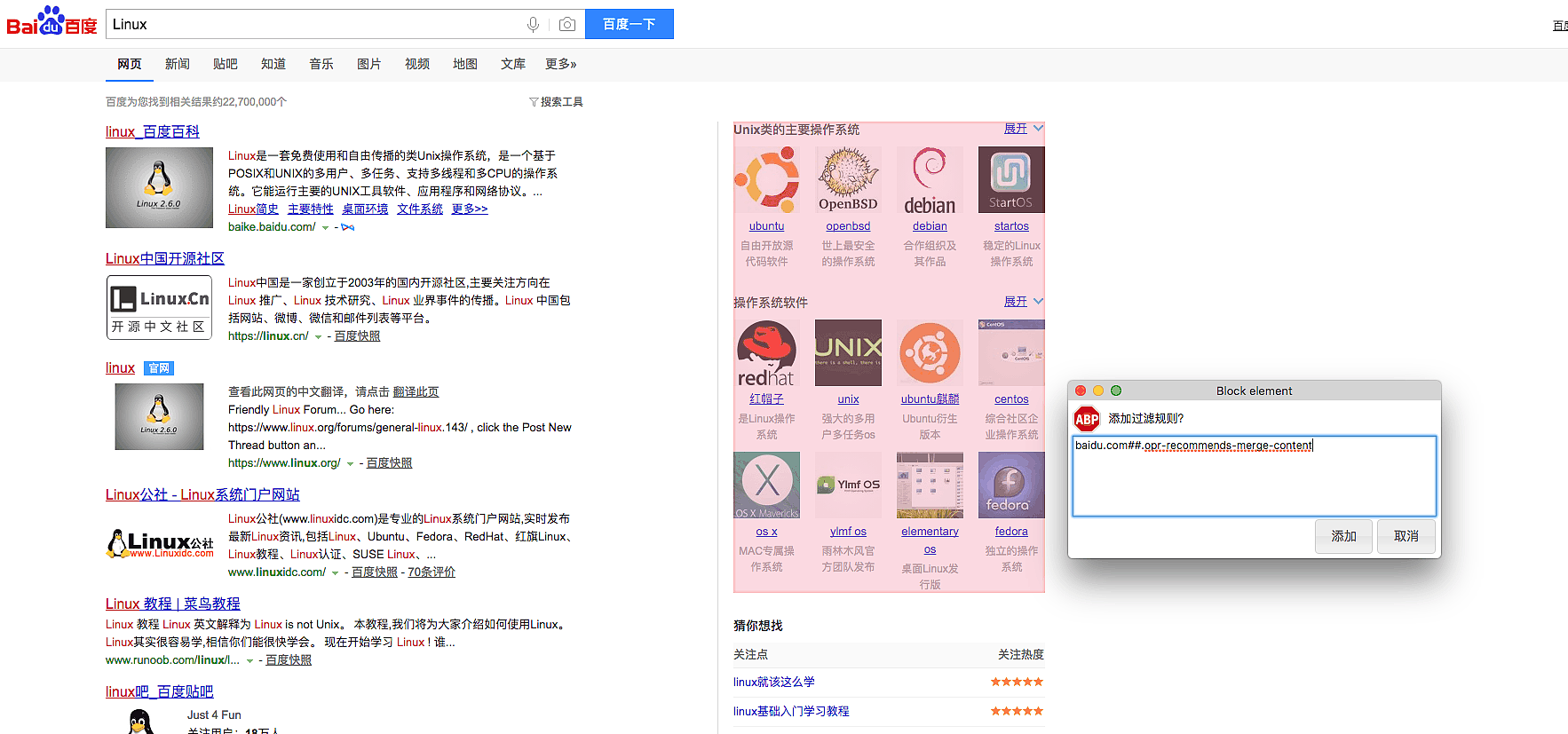Click the Fedora logo icon
Image resolution: width=1568 pixels, height=734 pixels.
1011,485
